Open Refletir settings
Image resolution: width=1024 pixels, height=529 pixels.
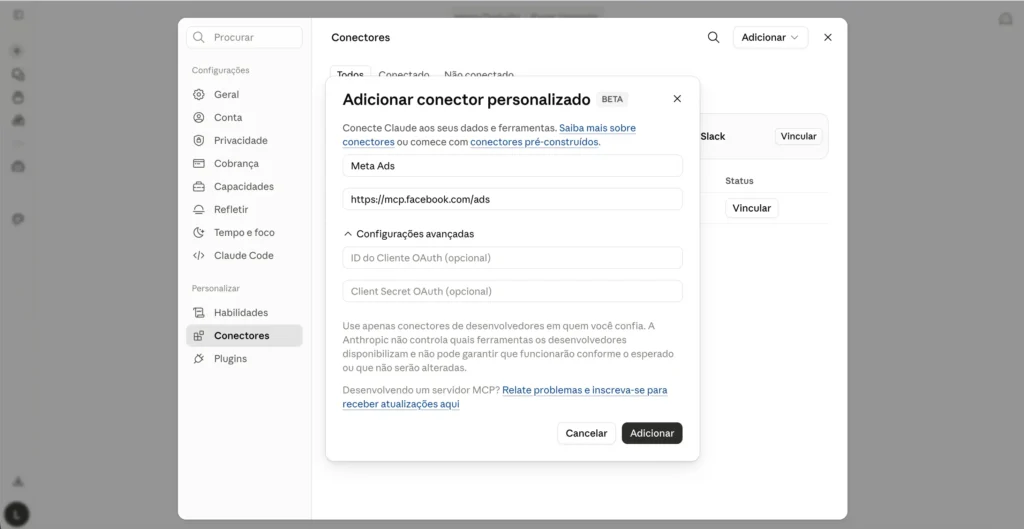click(x=244, y=210)
